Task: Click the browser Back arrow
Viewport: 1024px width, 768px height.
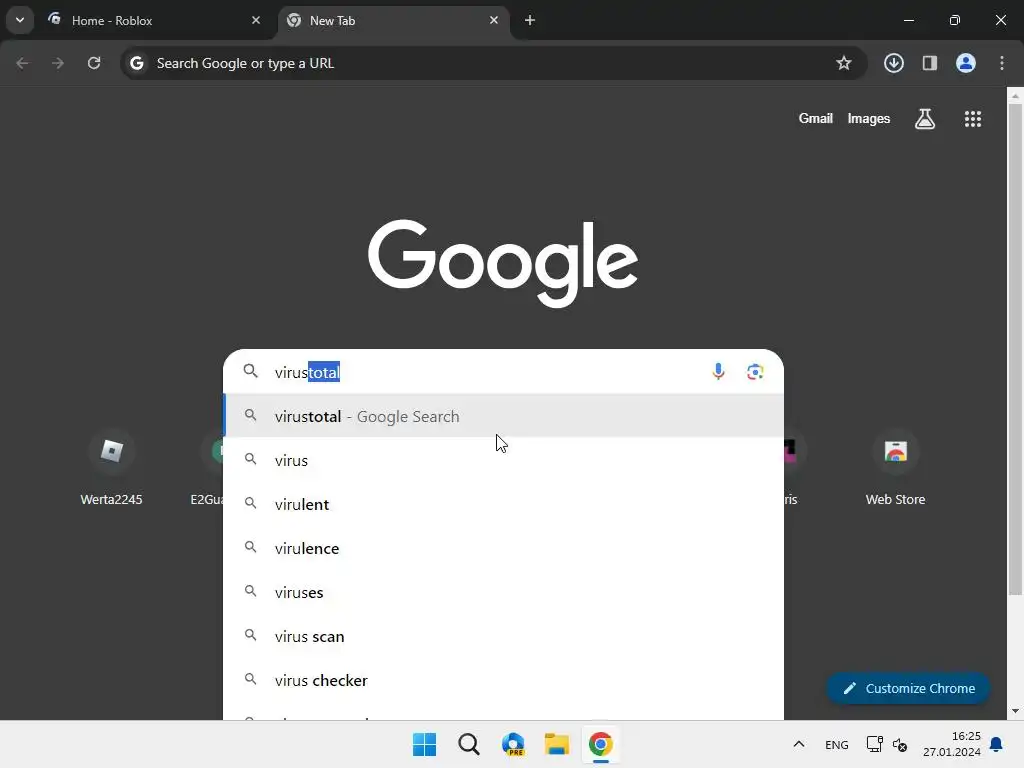Action: click(x=23, y=63)
